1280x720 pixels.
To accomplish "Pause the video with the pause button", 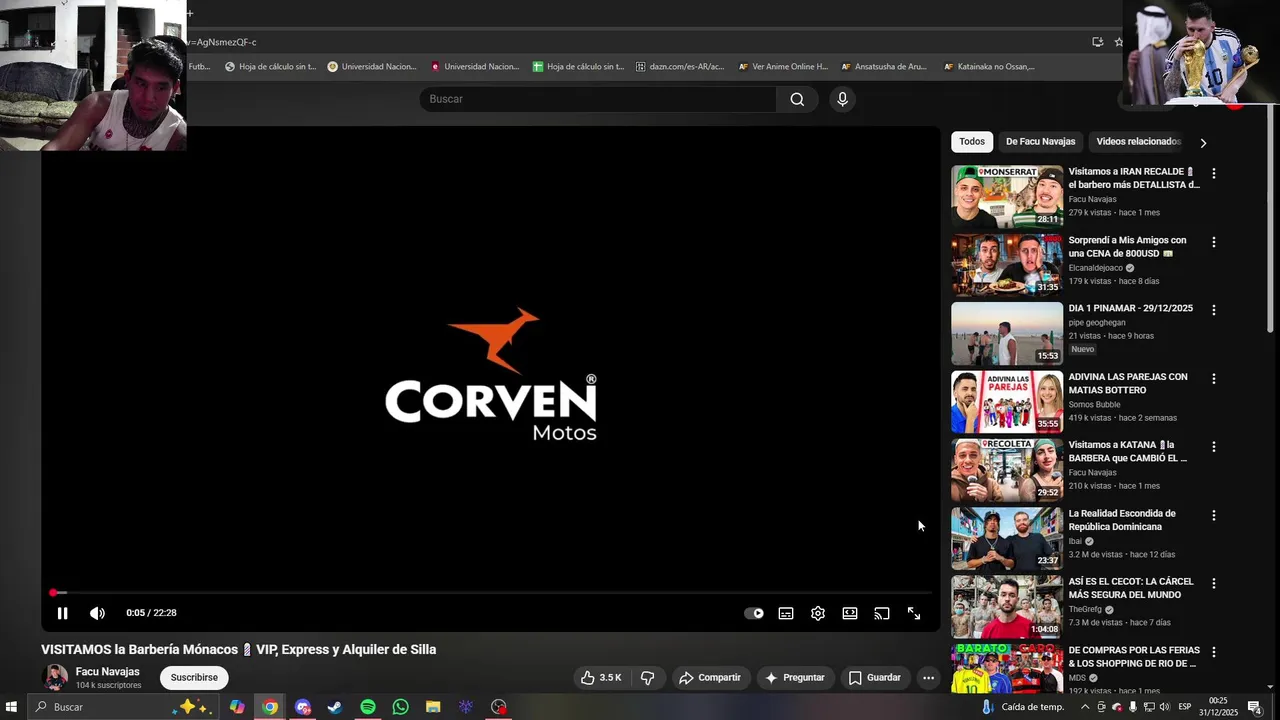I will tap(62, 613).
